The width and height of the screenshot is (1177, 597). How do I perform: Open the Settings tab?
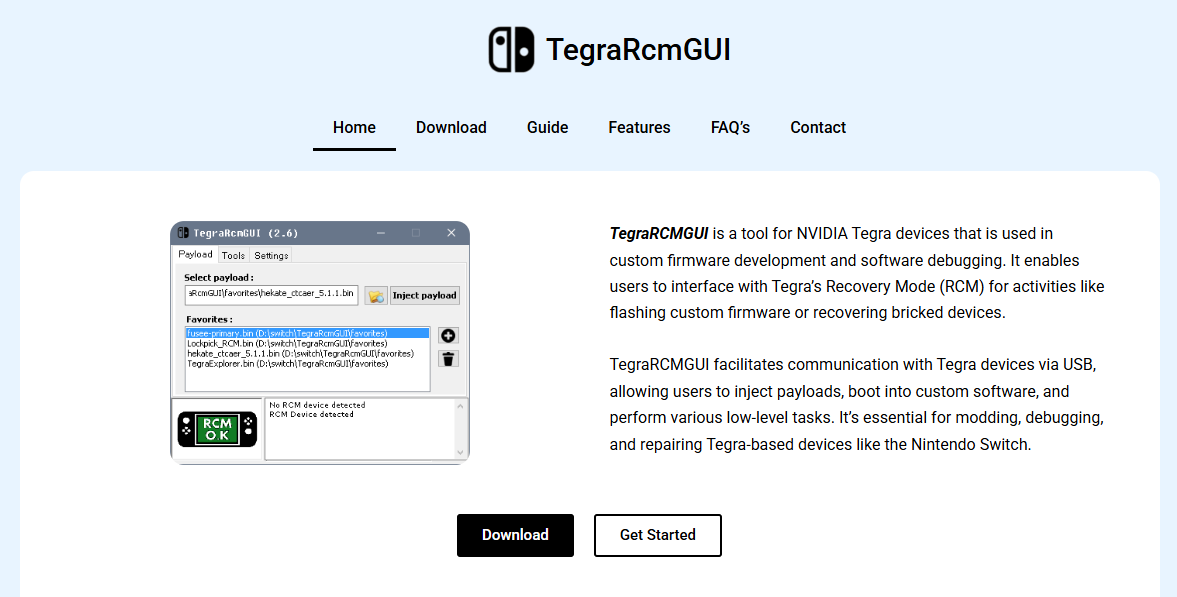pyautogui.click(x=271, y=255)
